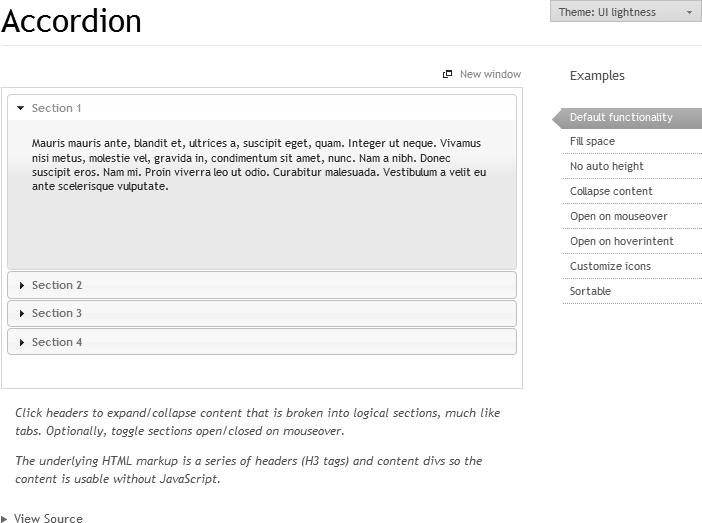Click the Accordion page heading

point(71,21)
